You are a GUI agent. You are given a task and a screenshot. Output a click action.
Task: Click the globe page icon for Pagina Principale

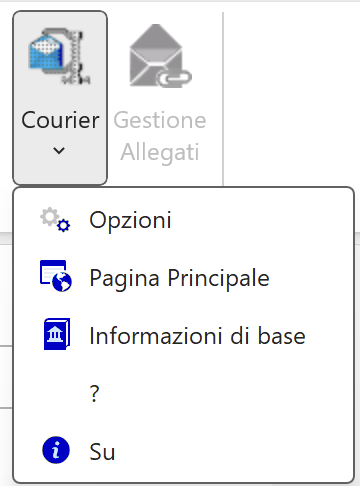[x=56, y=276]
